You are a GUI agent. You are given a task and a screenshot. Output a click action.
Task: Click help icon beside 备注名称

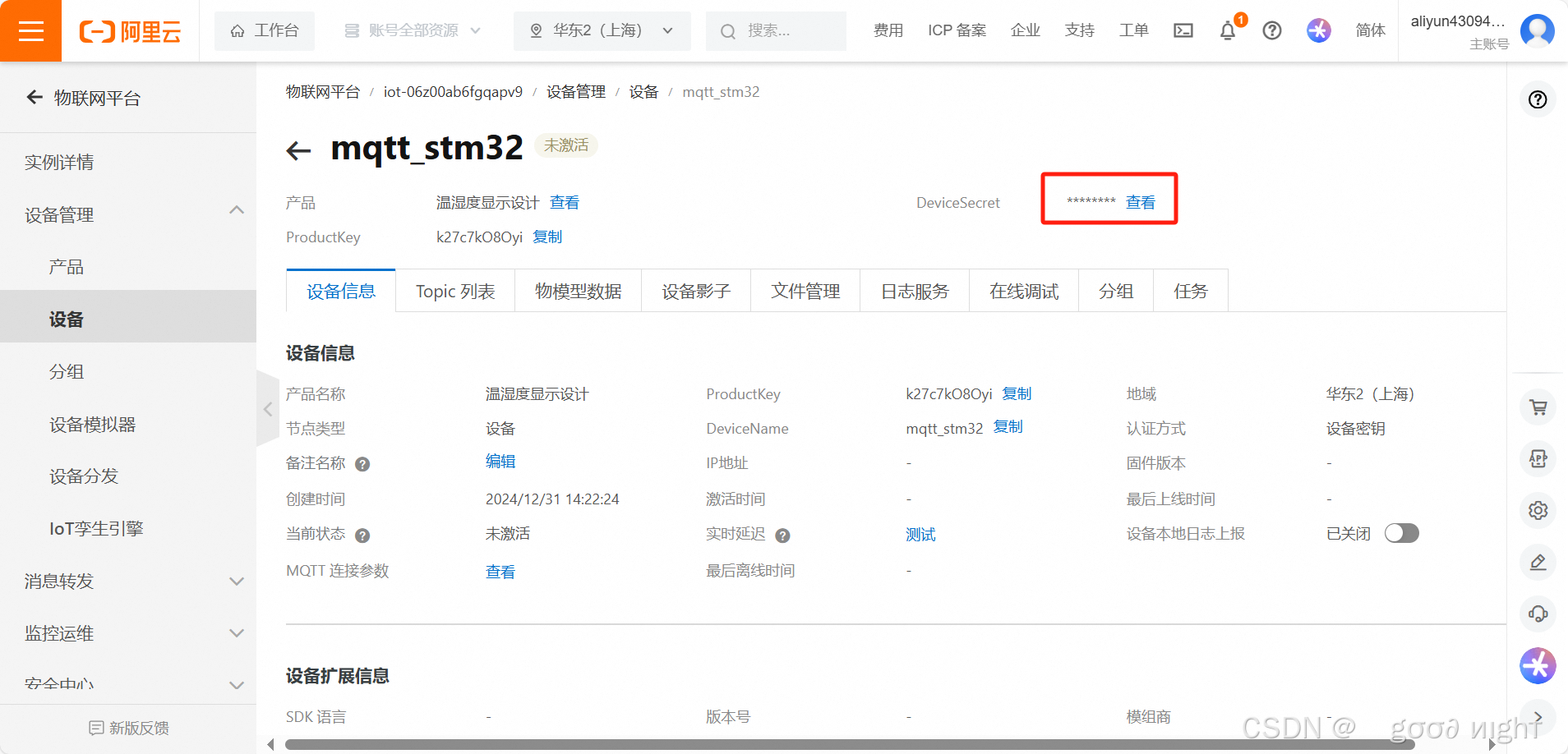tap(362, 464)
